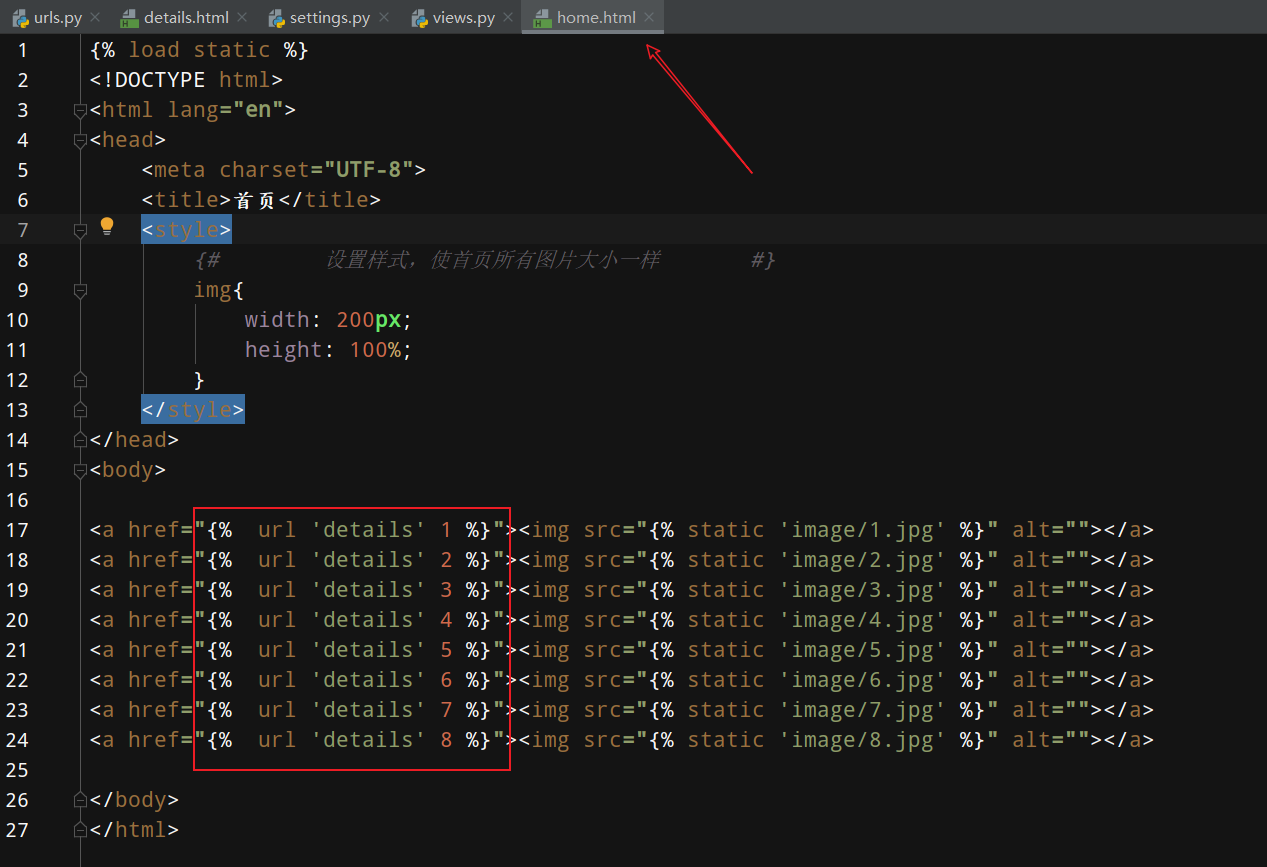The image size is (1267, 867).
Task: Collapse the img rule fold on line 9
Action: point(81,290)
